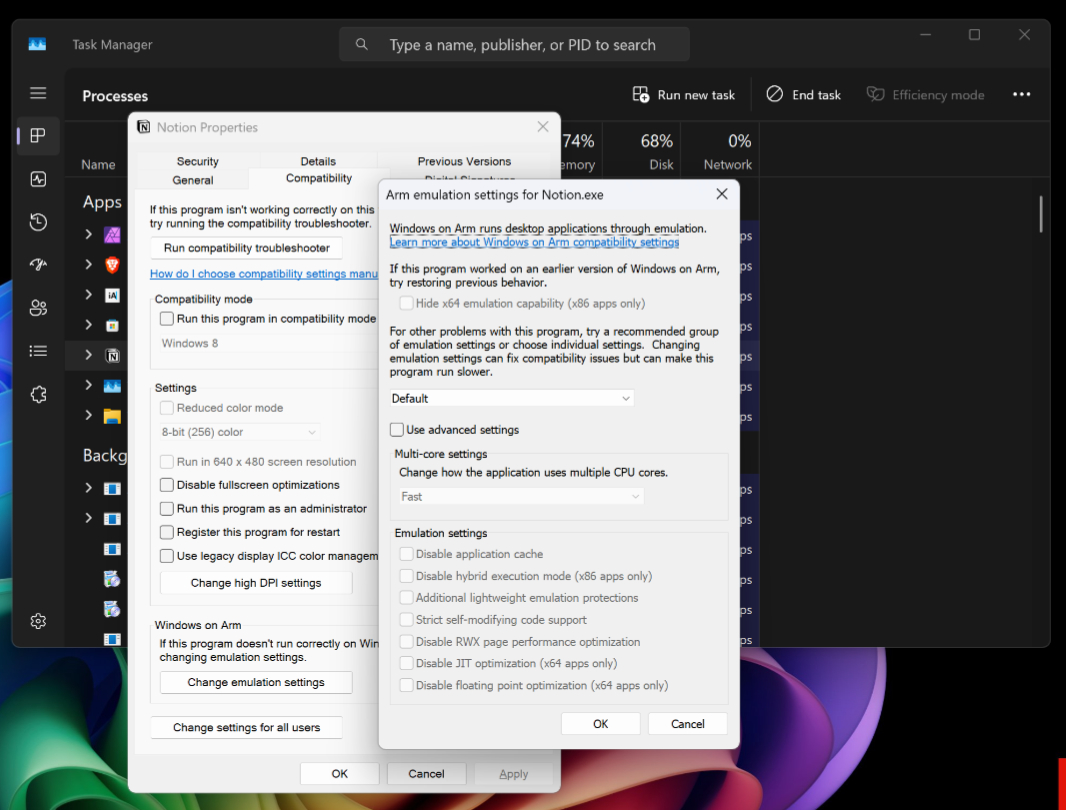Expand the Brave app process group
This screenshot has height=810, width=1066.
click(x=88, y=265)
